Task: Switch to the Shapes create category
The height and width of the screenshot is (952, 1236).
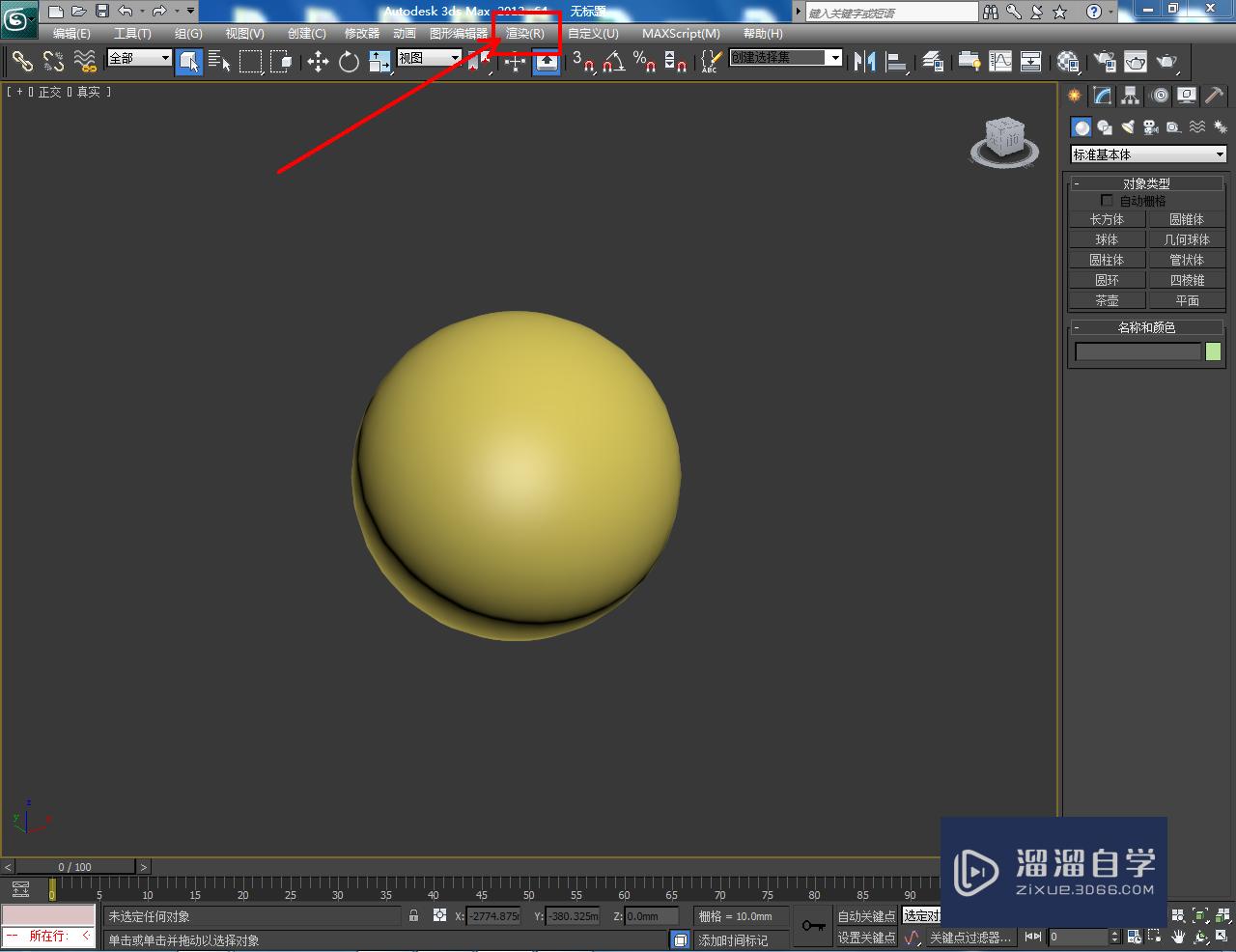Action: point(1105,127)
